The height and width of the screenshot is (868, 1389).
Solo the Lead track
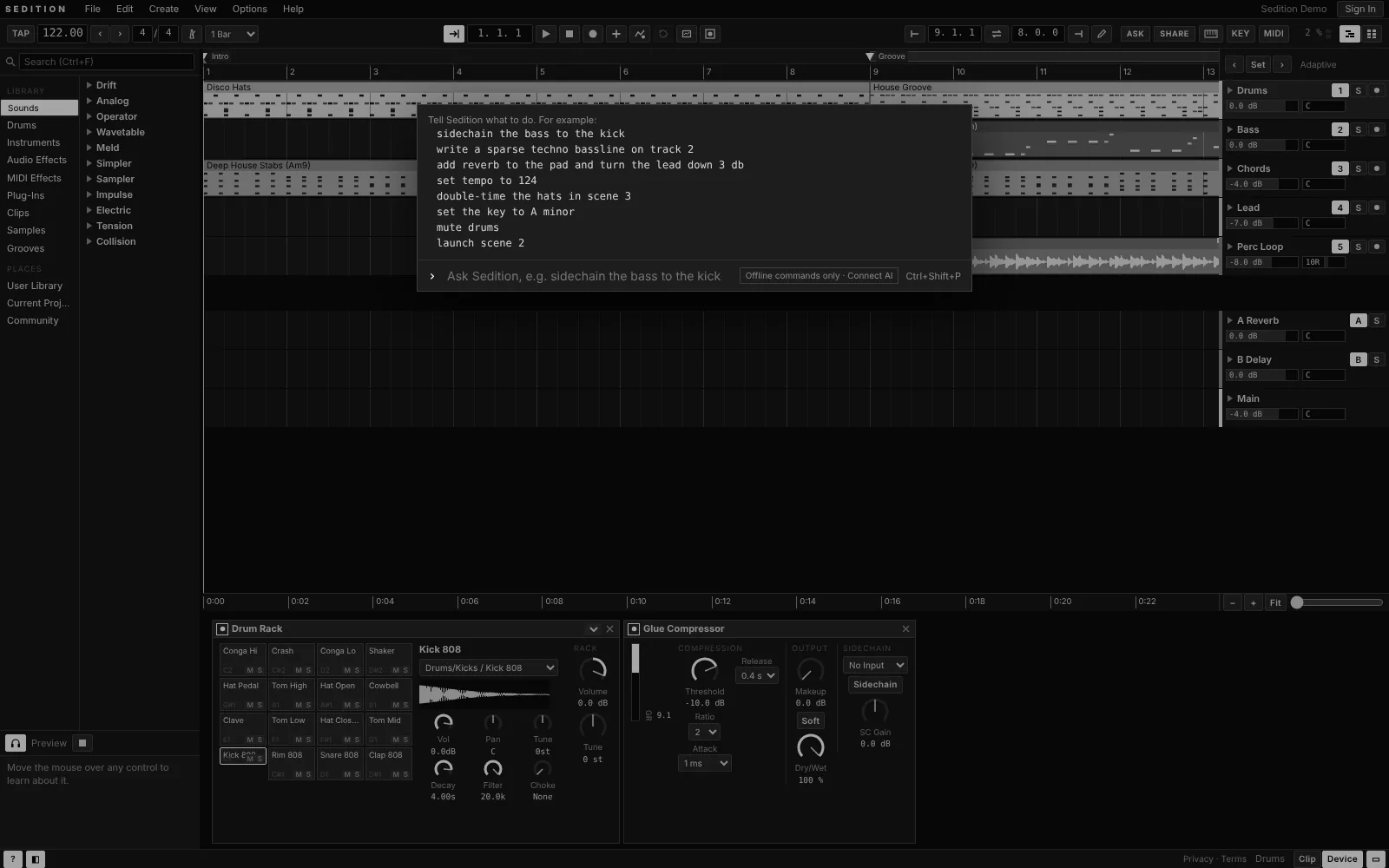1359,207
